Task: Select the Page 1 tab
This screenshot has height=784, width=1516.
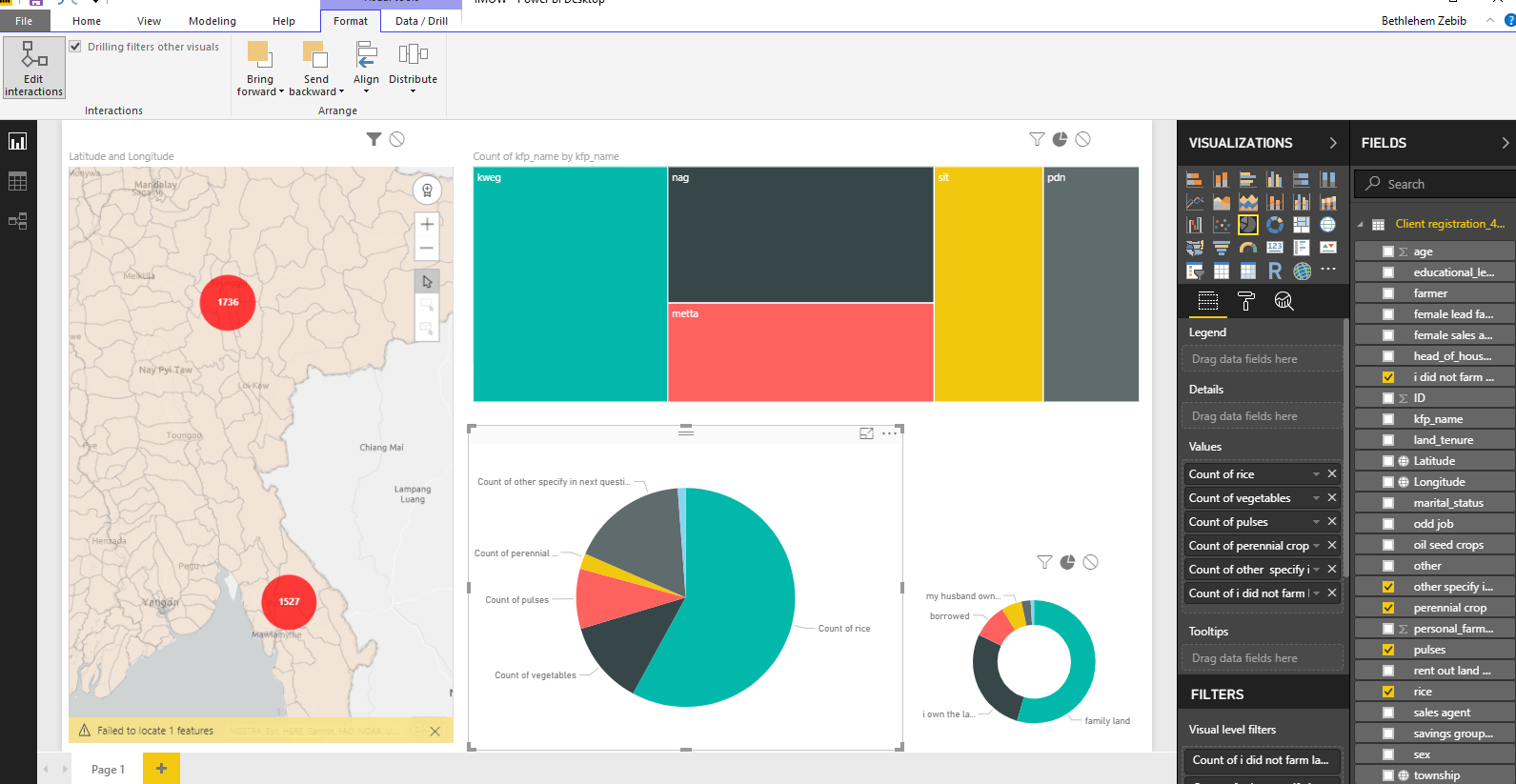Action: (108, 769)
